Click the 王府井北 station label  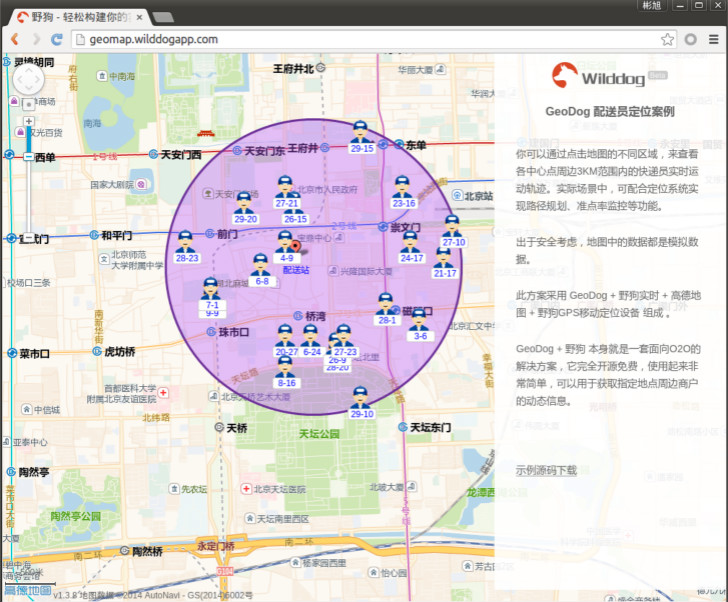293,69
